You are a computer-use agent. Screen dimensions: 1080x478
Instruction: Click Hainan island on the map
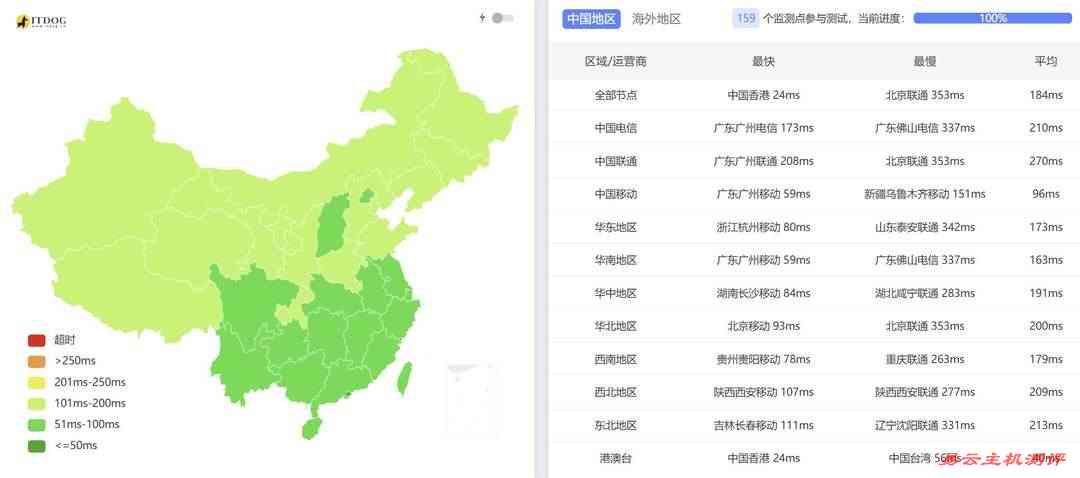coord(311,428)
